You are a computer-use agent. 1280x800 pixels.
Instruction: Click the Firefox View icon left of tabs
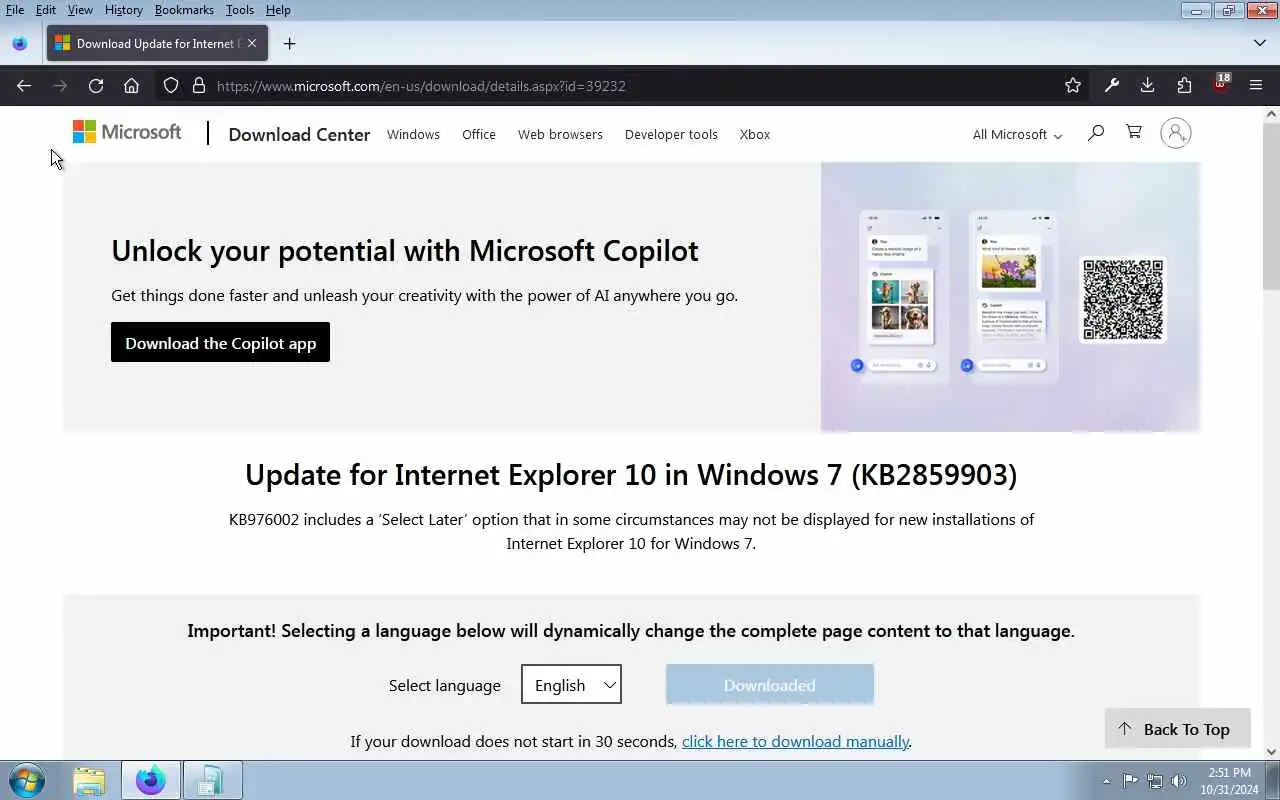(x=20, y=43)
